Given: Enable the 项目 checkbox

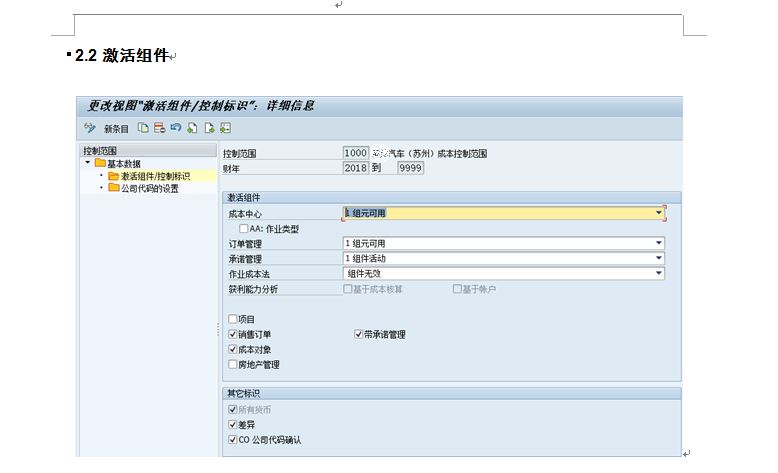Looking at the screenshot, I should [x=233, y=319].
